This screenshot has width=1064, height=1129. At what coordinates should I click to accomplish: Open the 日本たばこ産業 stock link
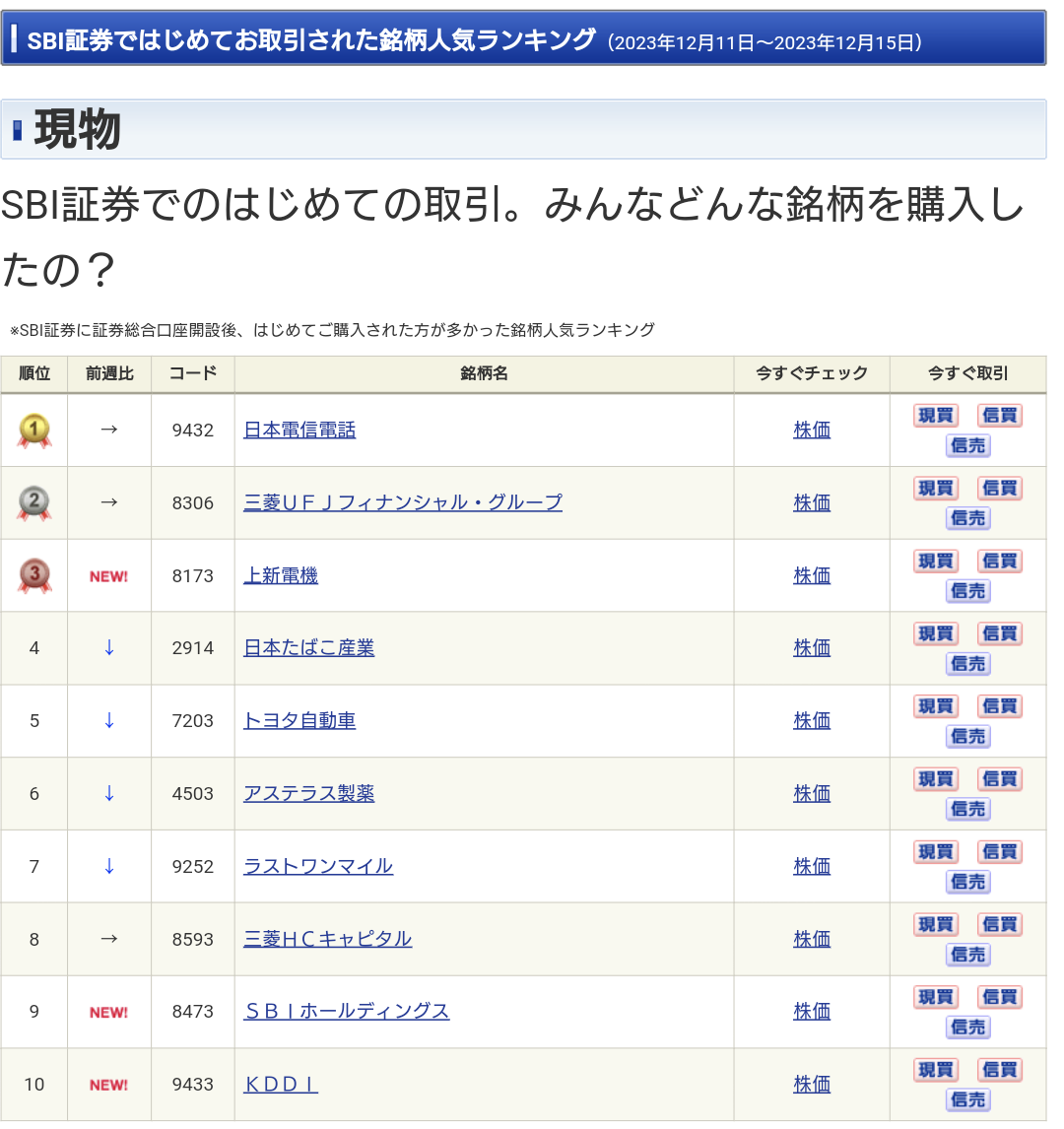tap(308, 648)
